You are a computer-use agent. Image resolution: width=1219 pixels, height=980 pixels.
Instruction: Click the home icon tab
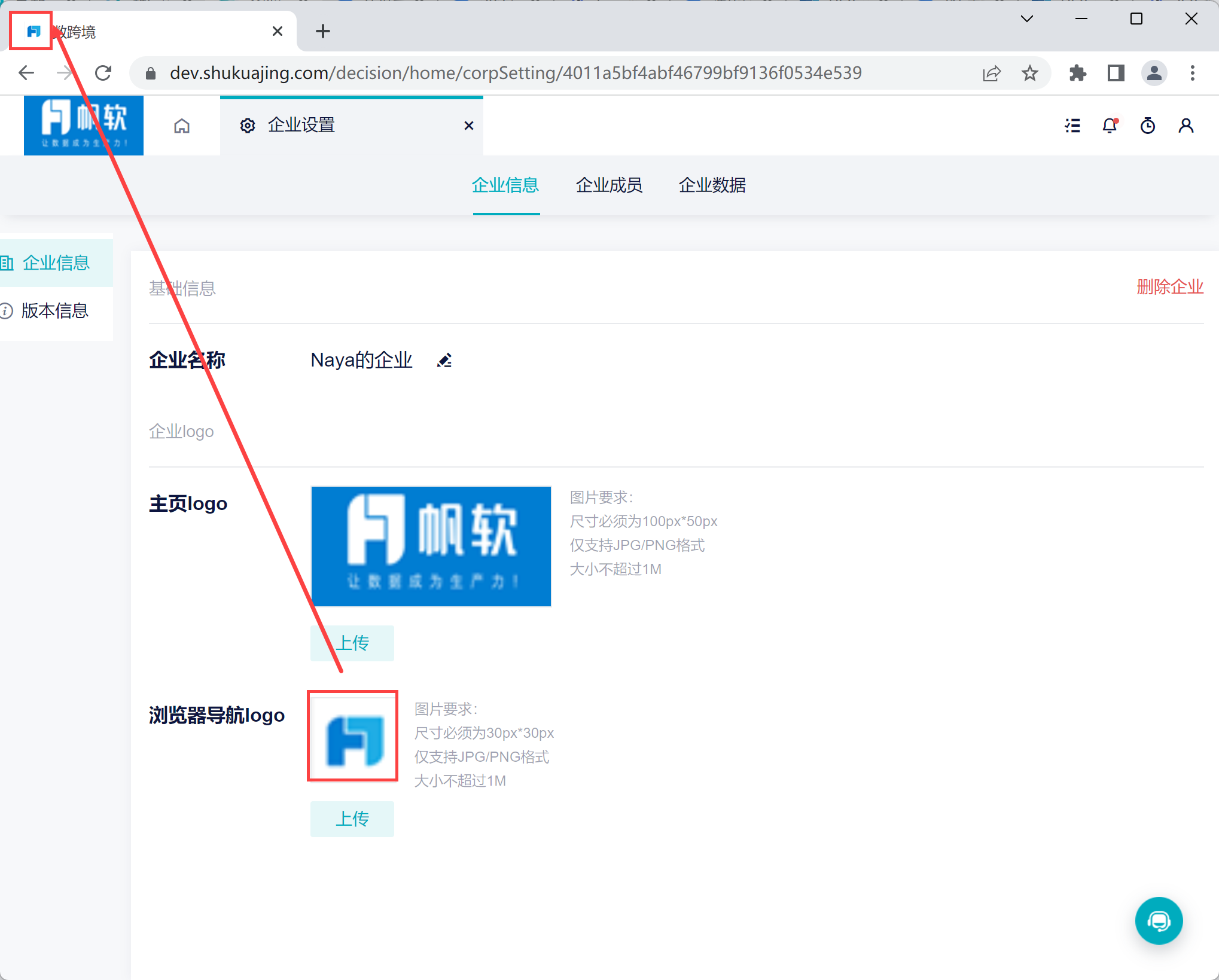click(x=182, y=126)
